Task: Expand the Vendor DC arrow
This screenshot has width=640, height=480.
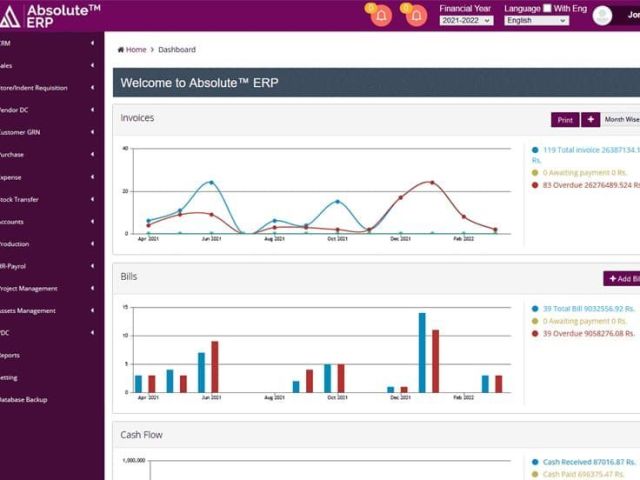Action: click(92, 110)
